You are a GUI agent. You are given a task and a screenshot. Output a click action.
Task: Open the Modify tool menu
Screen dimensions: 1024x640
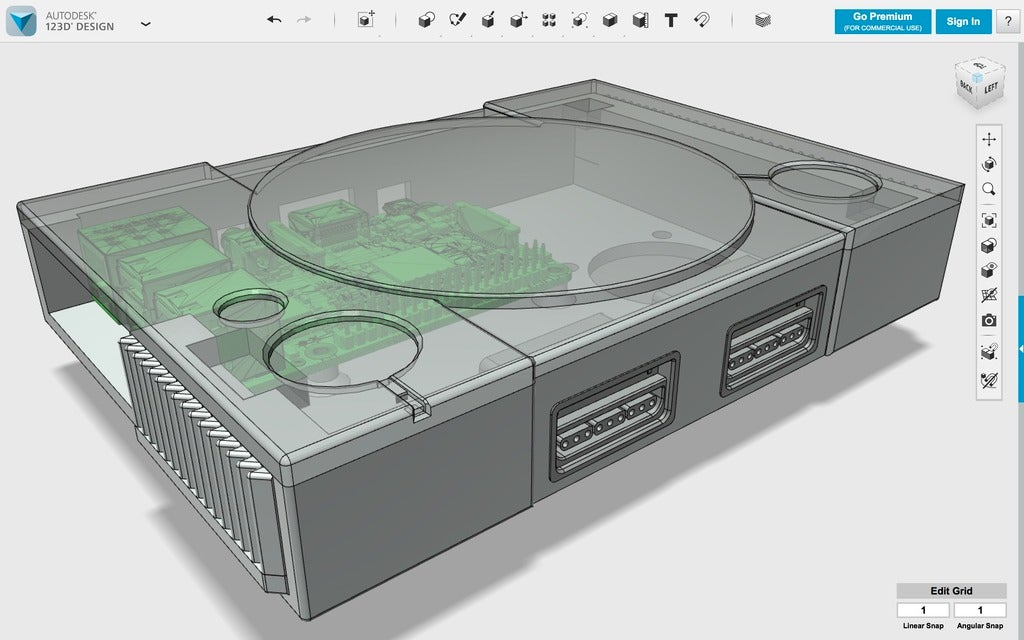(519, 20)
